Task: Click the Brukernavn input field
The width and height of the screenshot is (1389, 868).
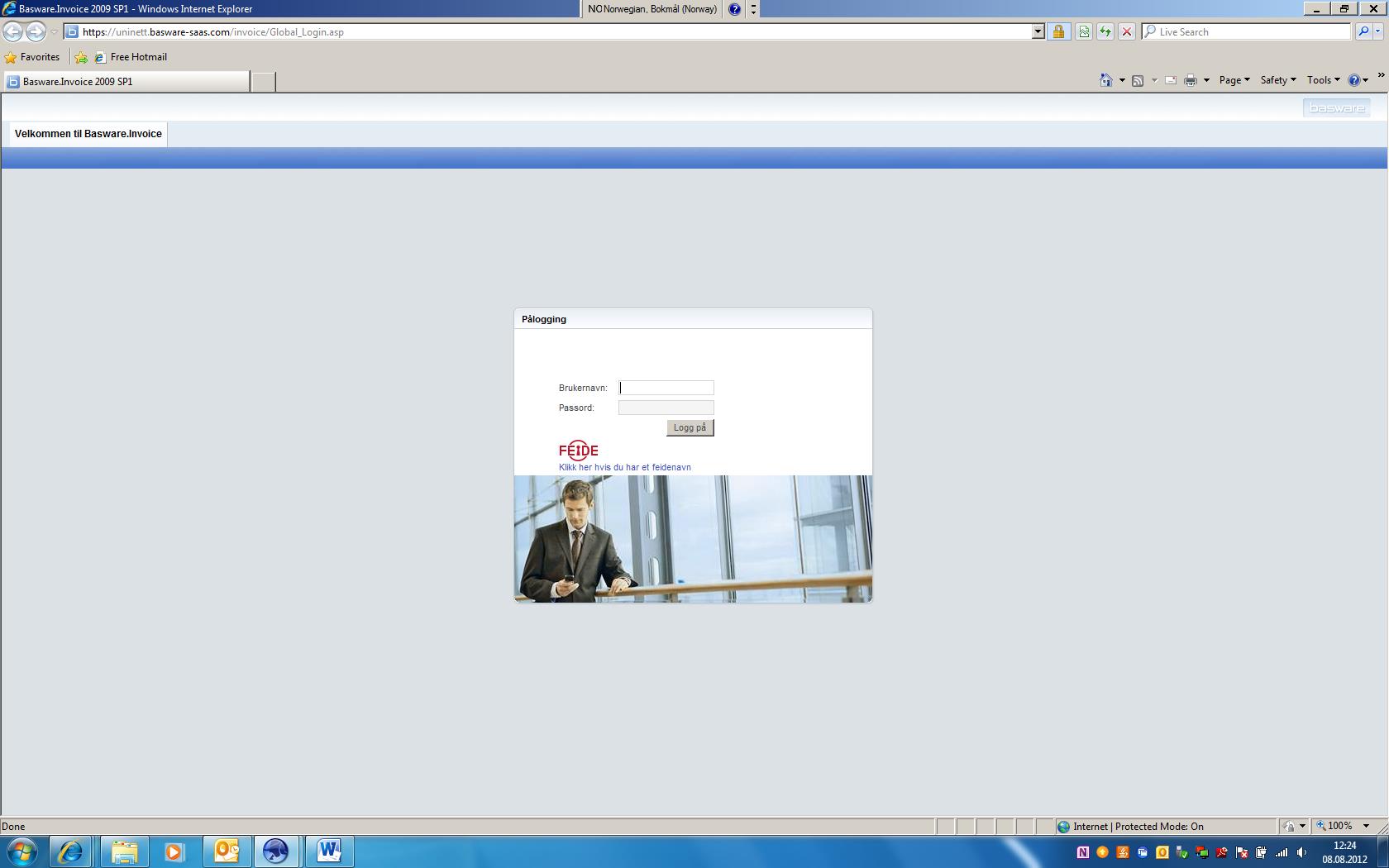Action: [666, 388]
